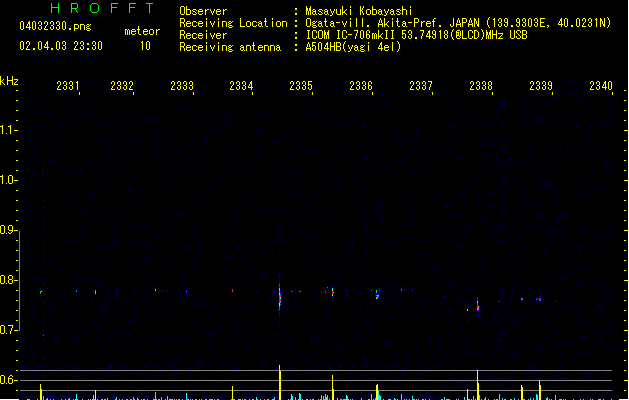The width and height of the screenshot is (629, 400).
Task: Click the 1.0 kHz frequency label
Action: click(7, 179)
